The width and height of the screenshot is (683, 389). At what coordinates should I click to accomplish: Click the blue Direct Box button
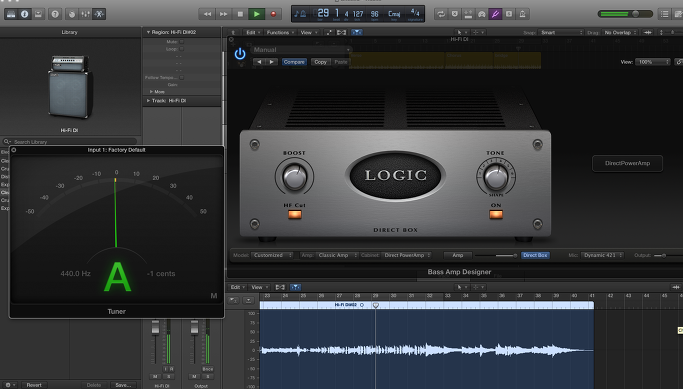[535, 255]
